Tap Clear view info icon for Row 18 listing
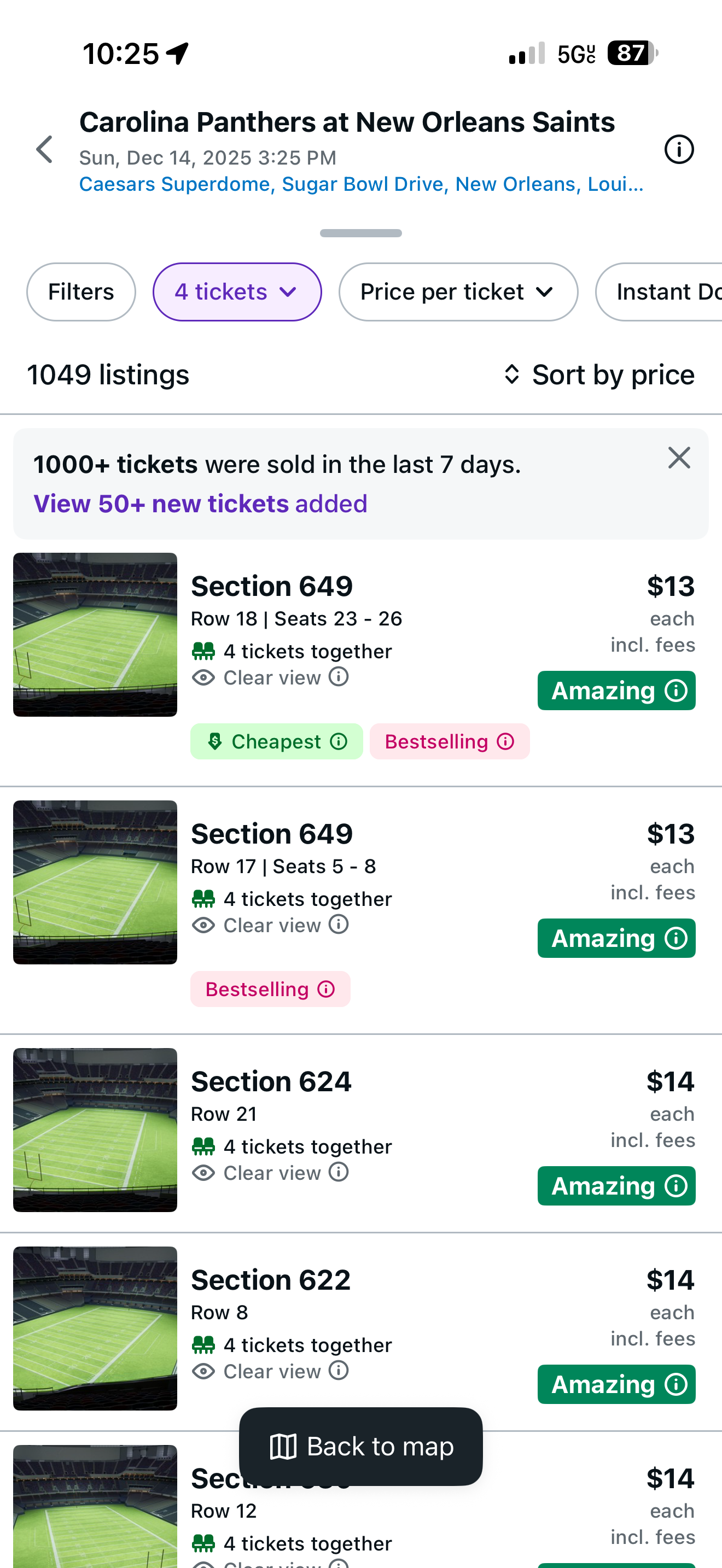 339,676
